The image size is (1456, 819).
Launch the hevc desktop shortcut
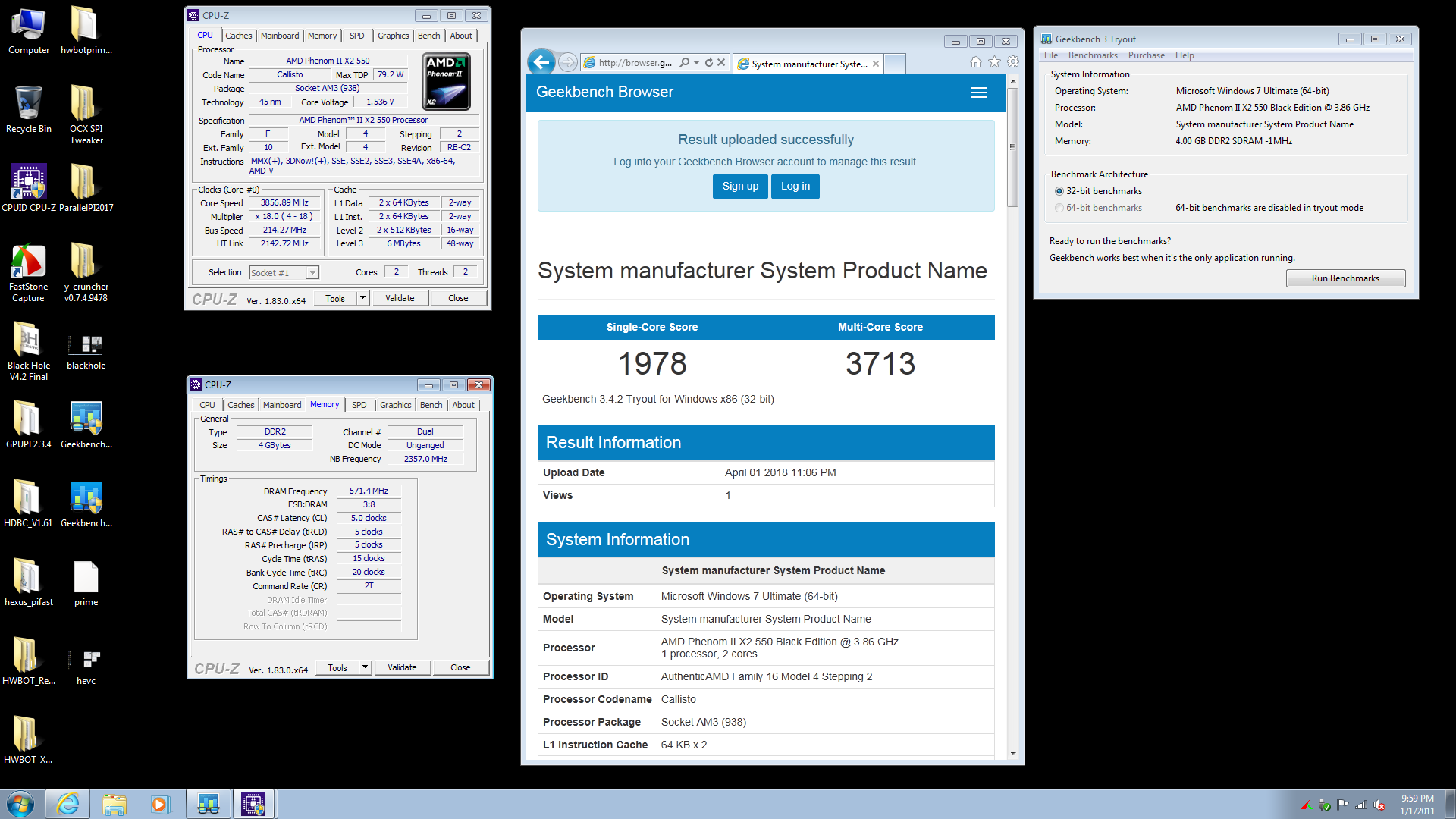click(x=86, y=666)
